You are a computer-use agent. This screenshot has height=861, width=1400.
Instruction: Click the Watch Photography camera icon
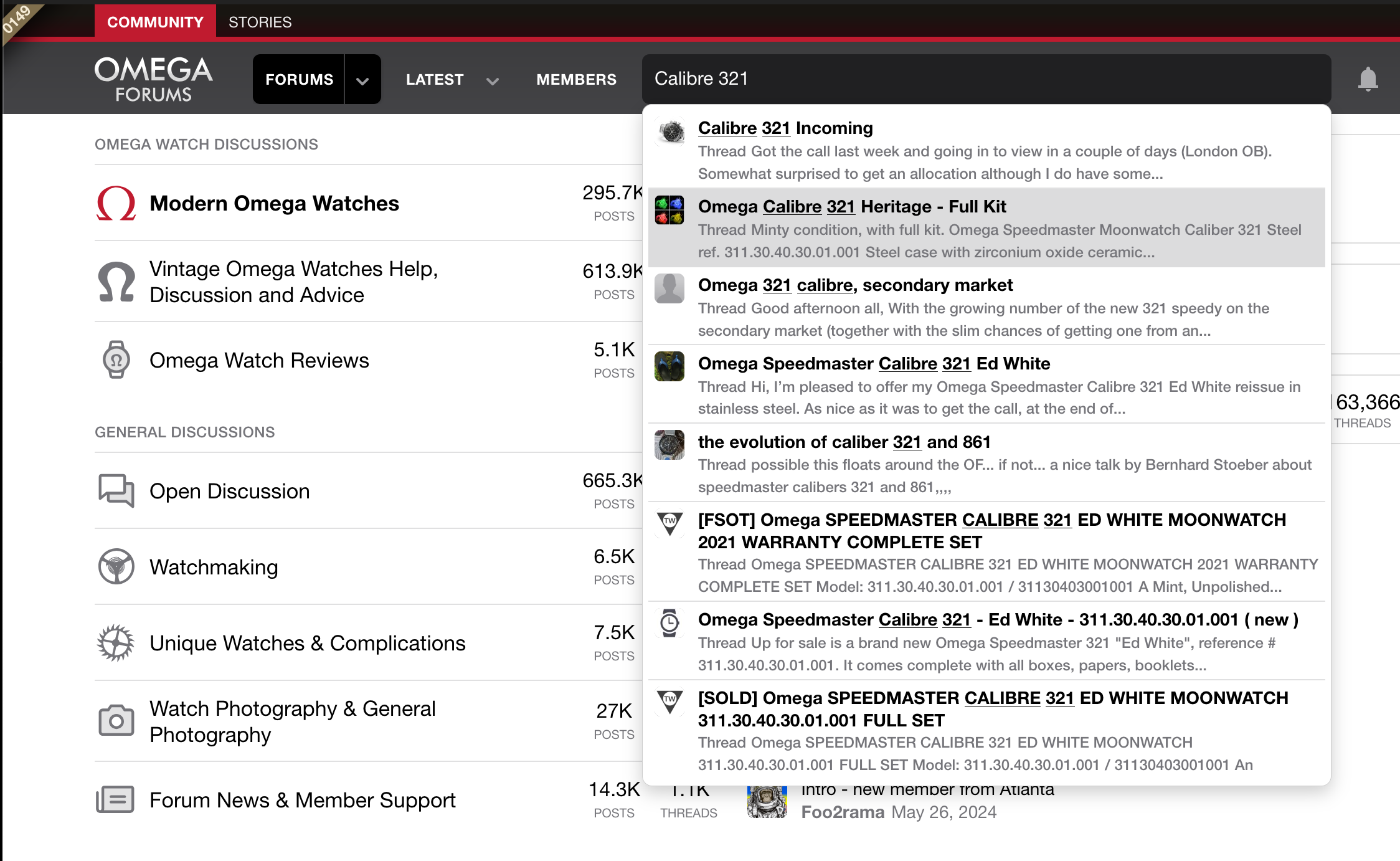click(x=116, y=721)
